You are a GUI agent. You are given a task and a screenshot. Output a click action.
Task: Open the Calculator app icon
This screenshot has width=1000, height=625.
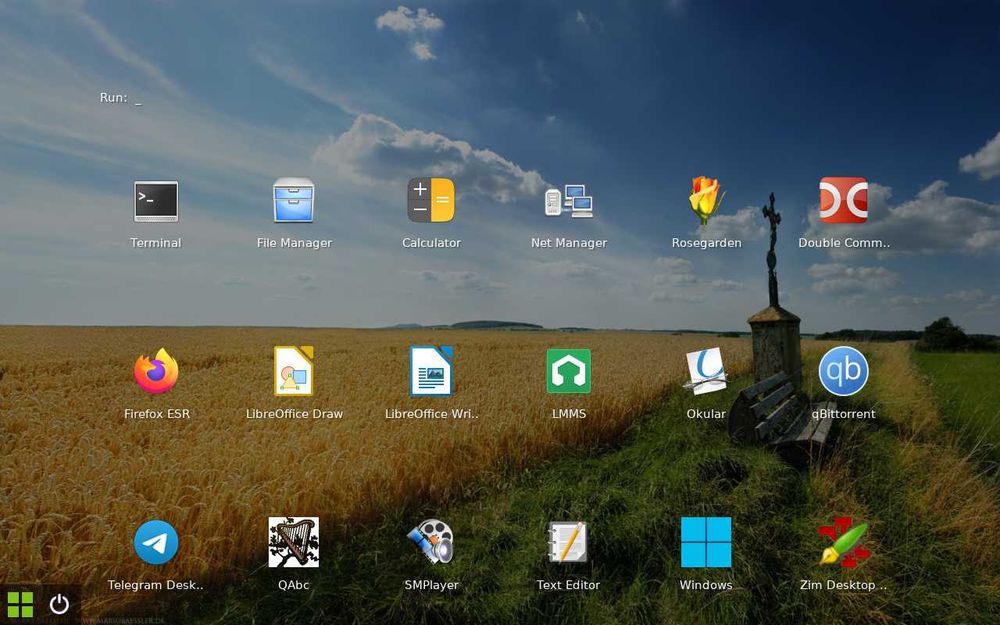click(431, 200)
